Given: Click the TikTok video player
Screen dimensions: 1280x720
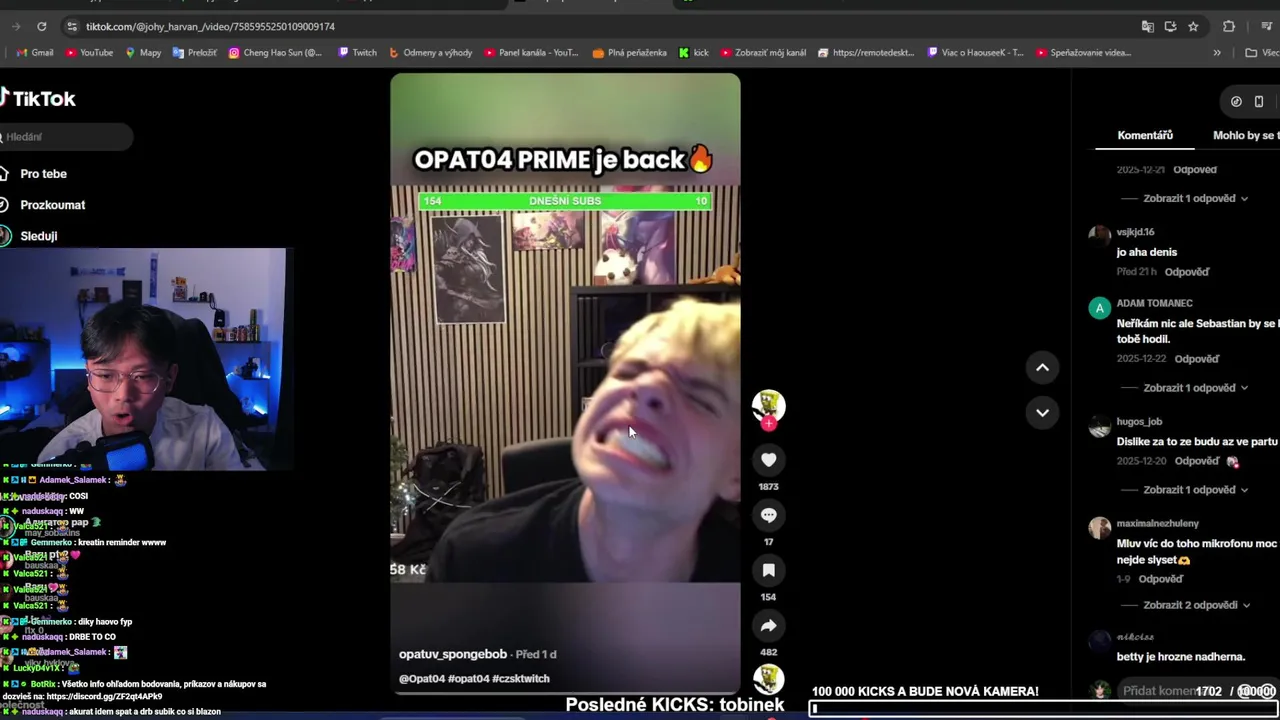Looking at the screenshot, I should [x=565, y=384].
